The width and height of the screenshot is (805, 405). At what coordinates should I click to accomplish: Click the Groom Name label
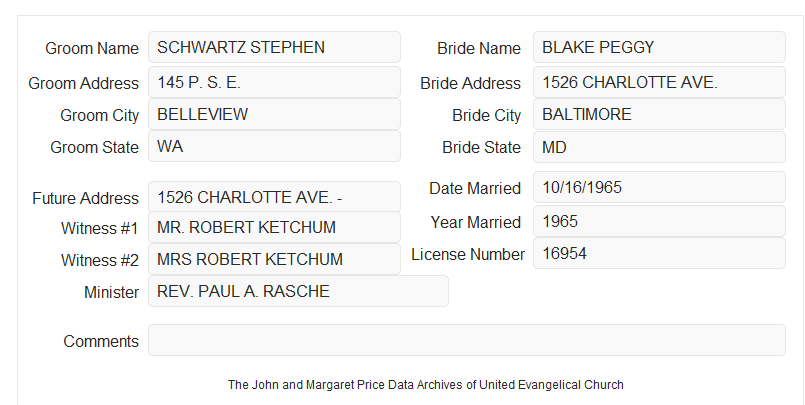coord(92,48)
